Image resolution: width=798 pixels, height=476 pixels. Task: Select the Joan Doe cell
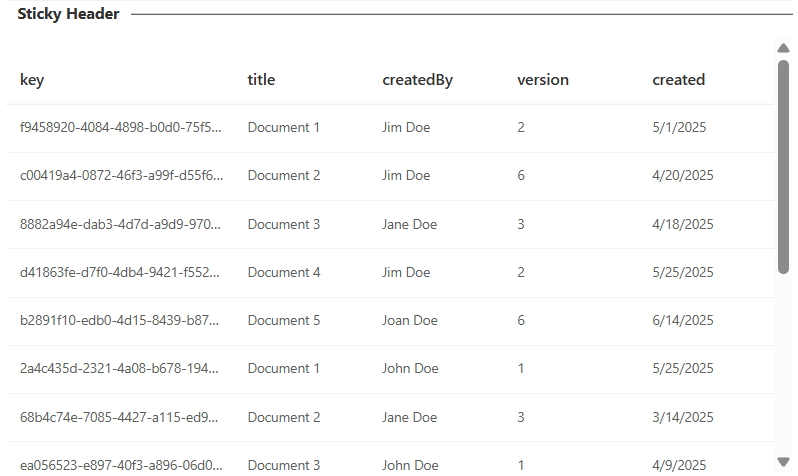click(410, 320)
